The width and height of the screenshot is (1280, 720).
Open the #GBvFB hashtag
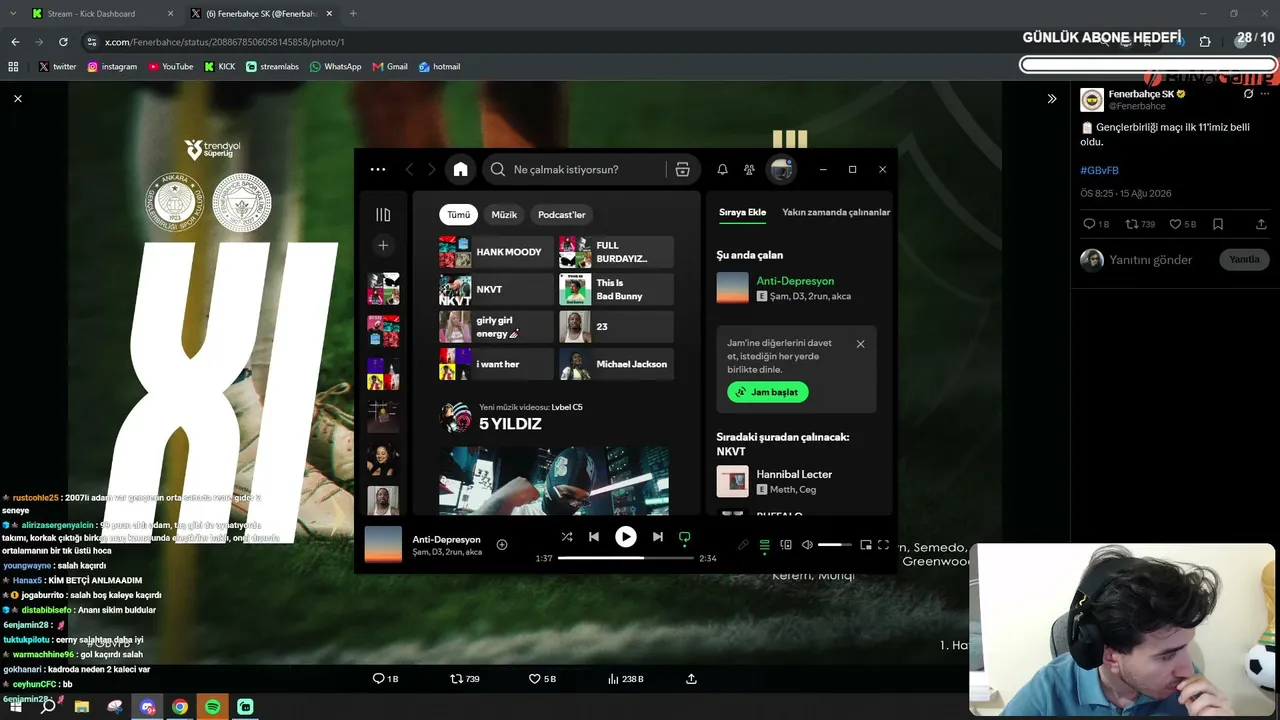pyautogui.click(x=1100, y=171)
